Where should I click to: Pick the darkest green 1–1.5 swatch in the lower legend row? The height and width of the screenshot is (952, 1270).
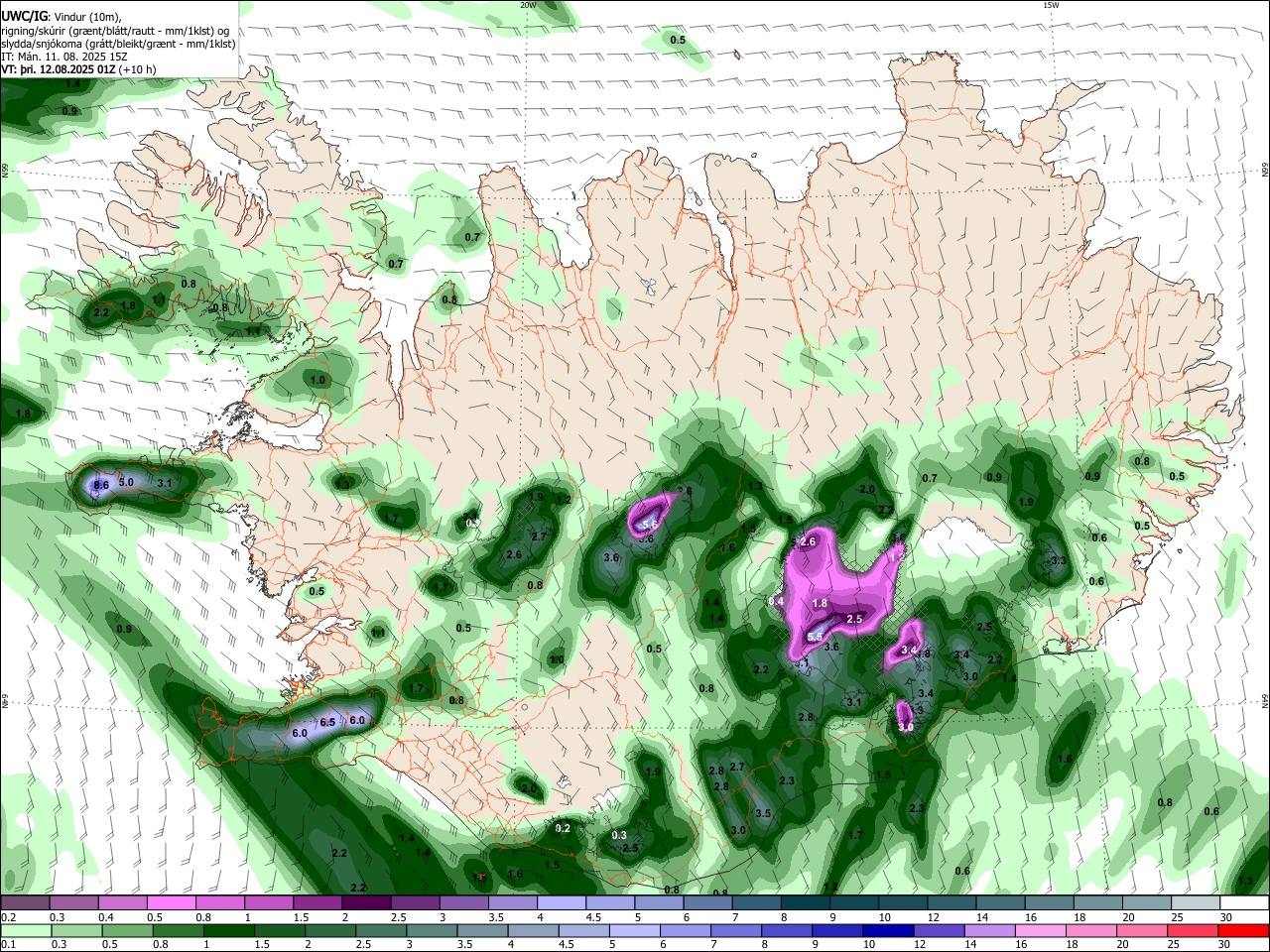tap(228, 930)
